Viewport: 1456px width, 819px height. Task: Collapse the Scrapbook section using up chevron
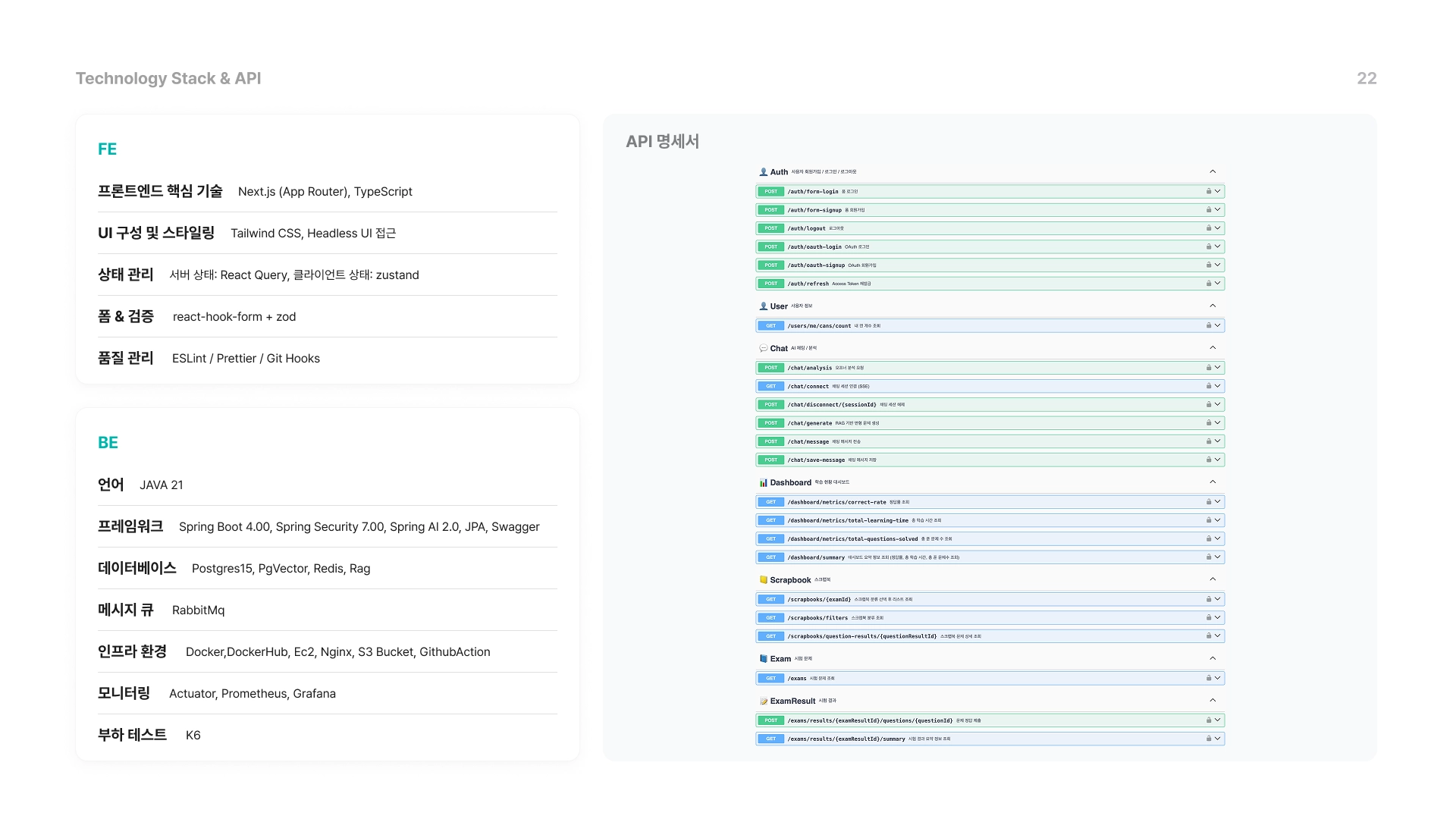[1213, 579]
